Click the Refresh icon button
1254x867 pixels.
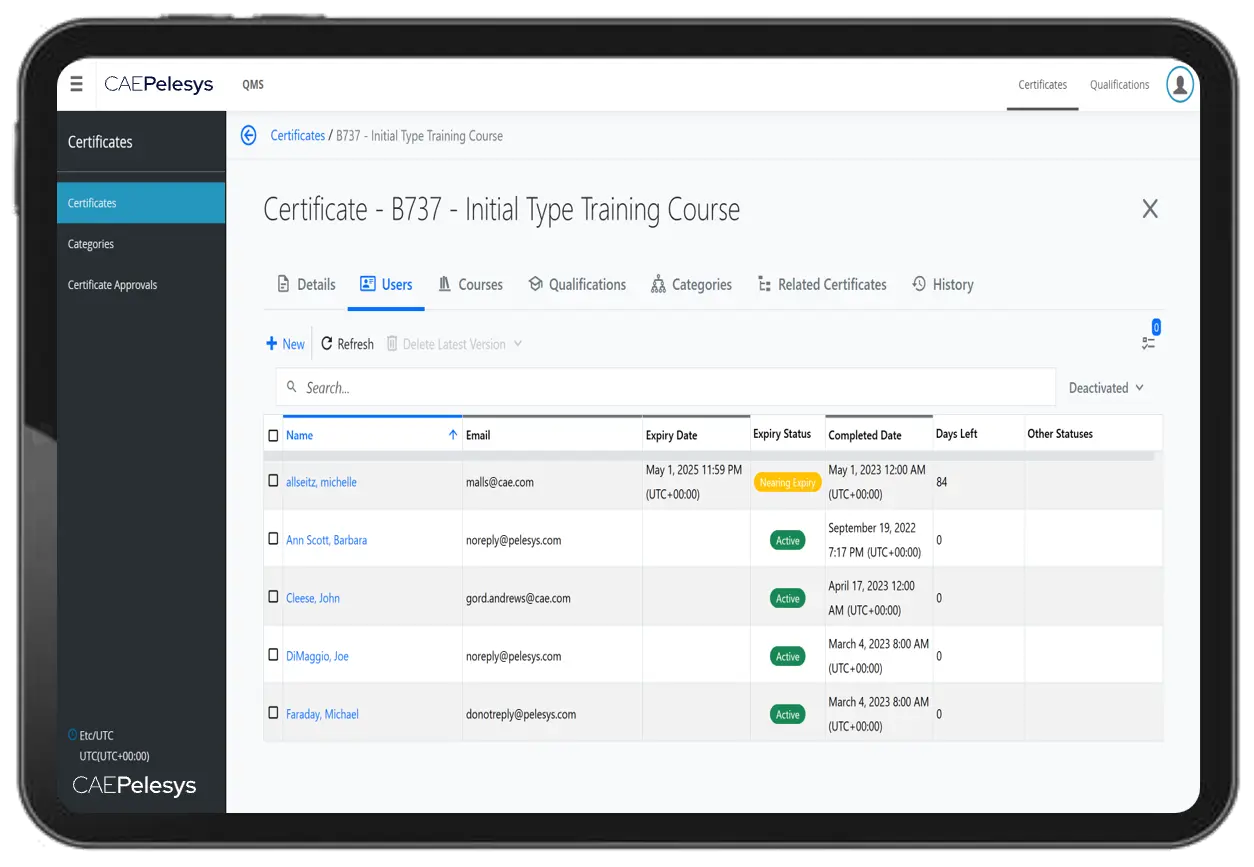[x=327, y=344]
